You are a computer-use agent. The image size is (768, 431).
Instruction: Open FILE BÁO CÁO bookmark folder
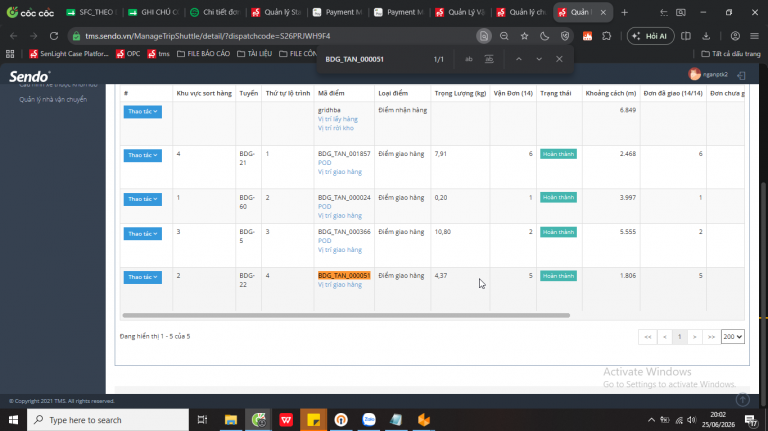click(203, 54)
